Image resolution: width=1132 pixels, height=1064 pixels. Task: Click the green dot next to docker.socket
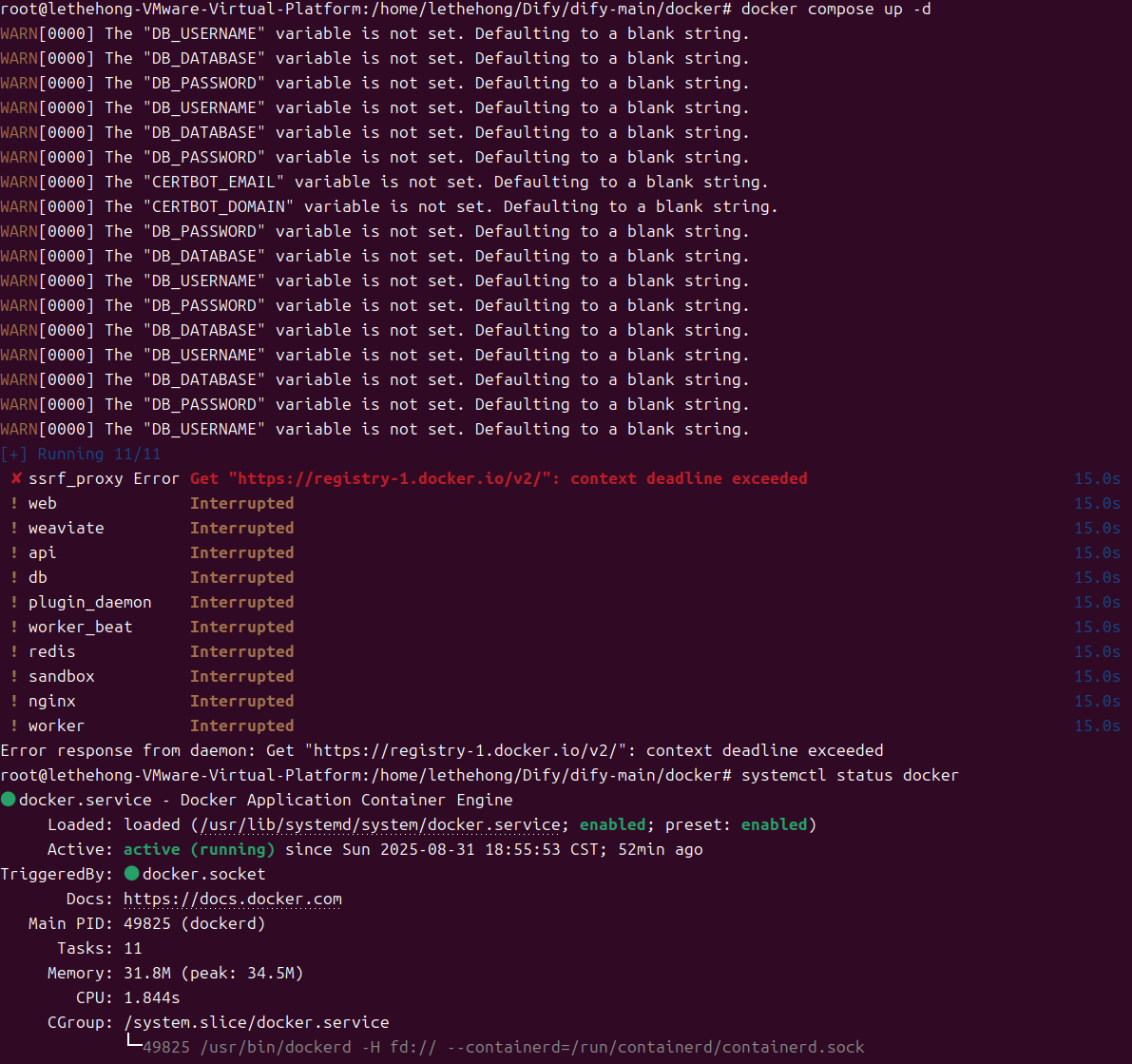coord(131,874)
